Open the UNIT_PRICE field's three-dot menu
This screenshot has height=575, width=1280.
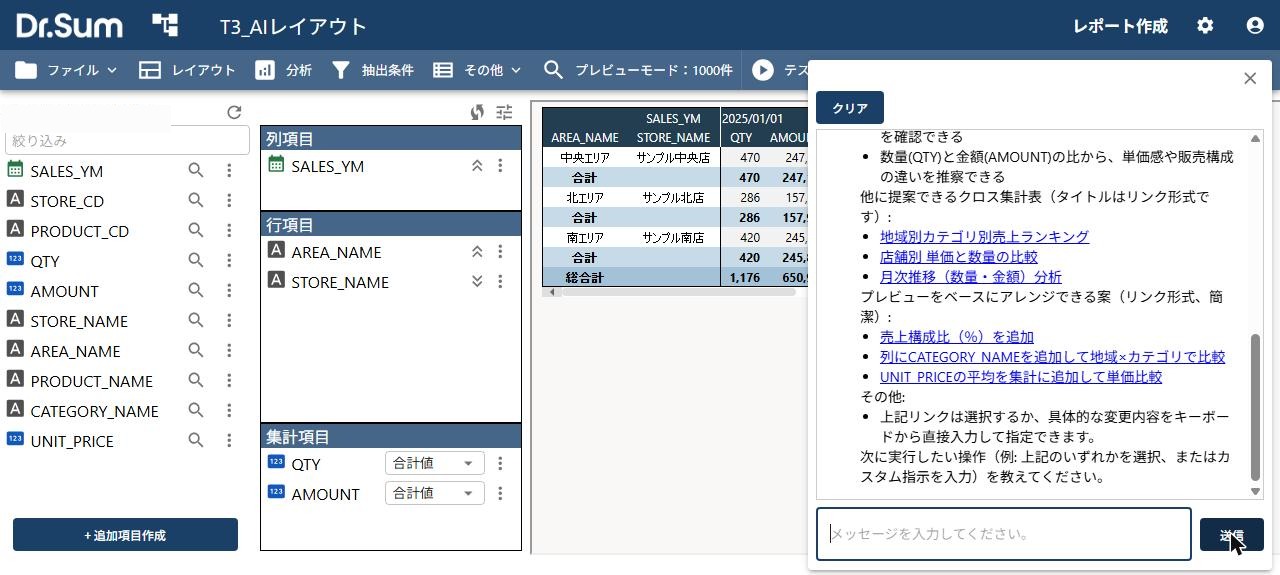[229, 441]
